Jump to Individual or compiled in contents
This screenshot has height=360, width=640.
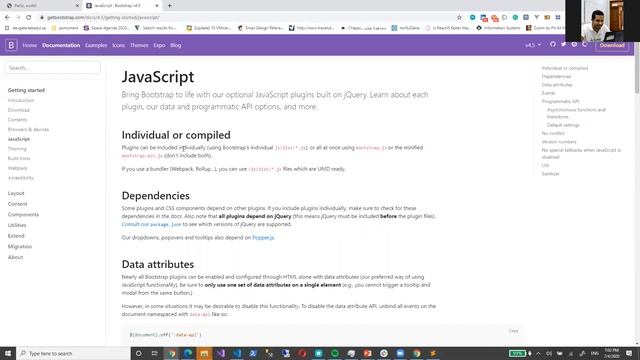click(x=564, y=68)
